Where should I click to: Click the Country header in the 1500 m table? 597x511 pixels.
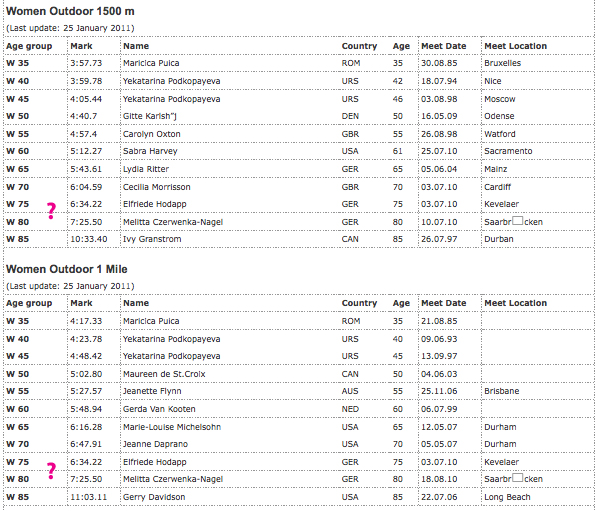pyautogui.click(x=359, y=46)
